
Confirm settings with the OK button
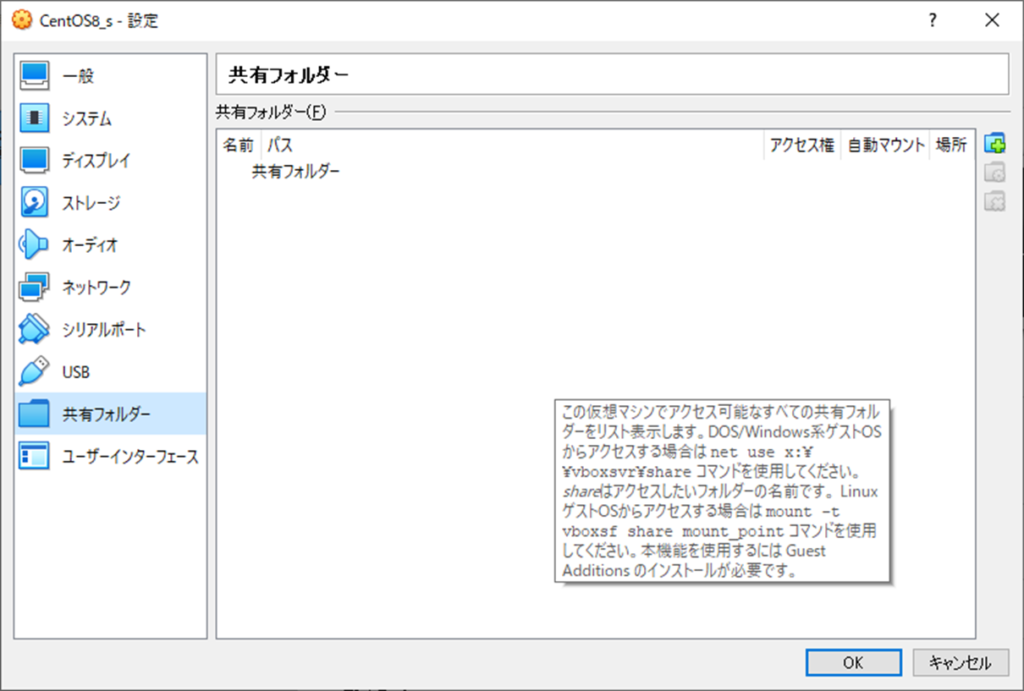click(x=854, y=663)
